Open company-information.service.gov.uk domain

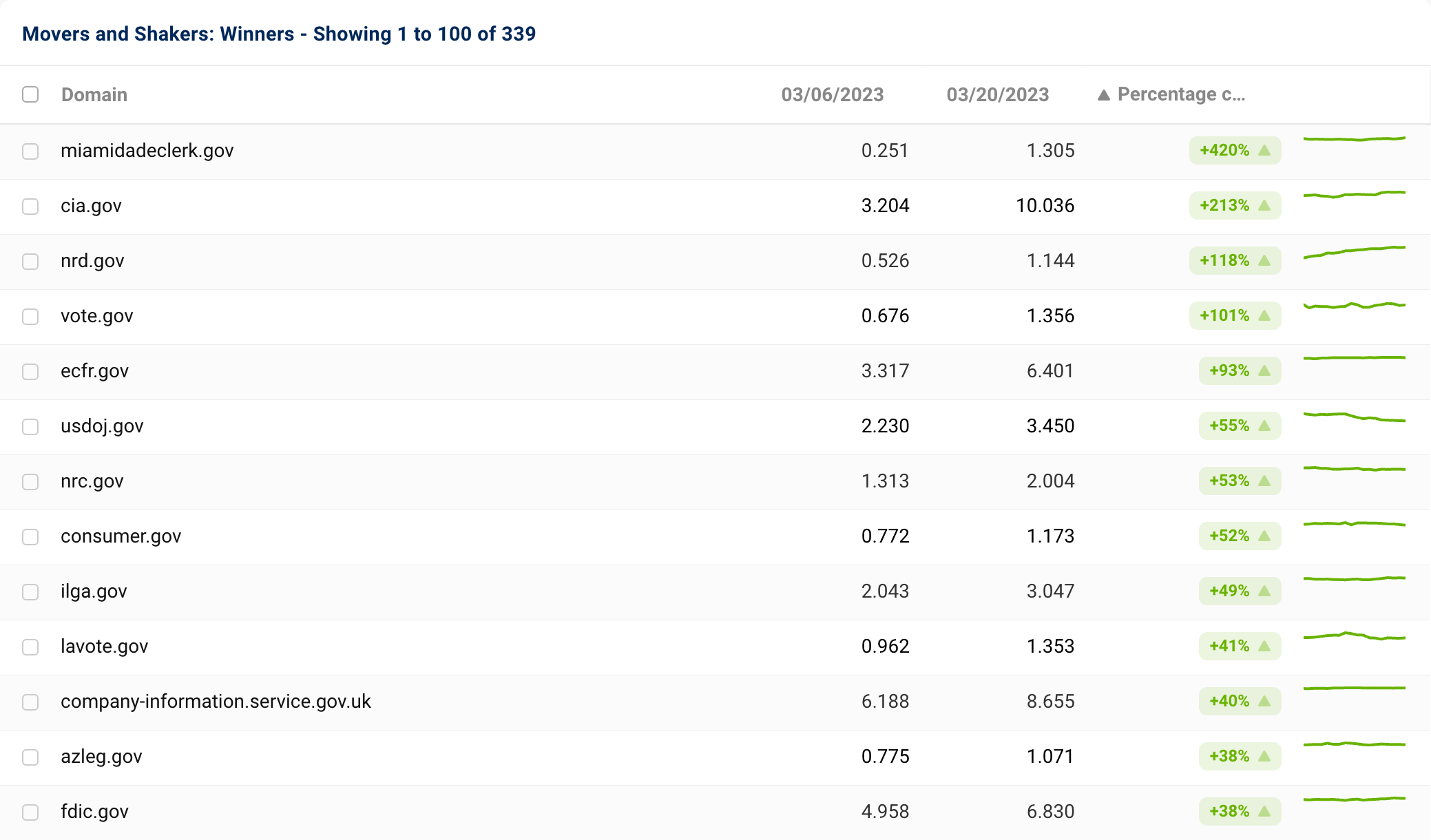click(216, 701)
